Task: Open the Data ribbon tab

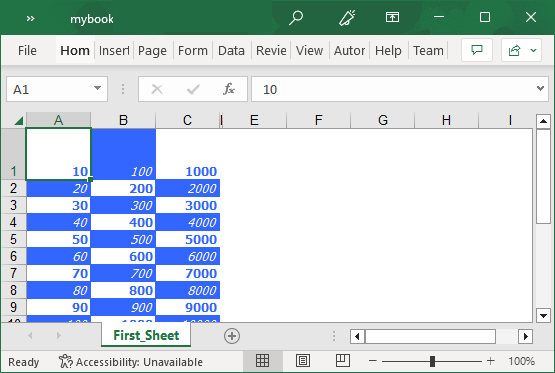Action: click(231, 51)
